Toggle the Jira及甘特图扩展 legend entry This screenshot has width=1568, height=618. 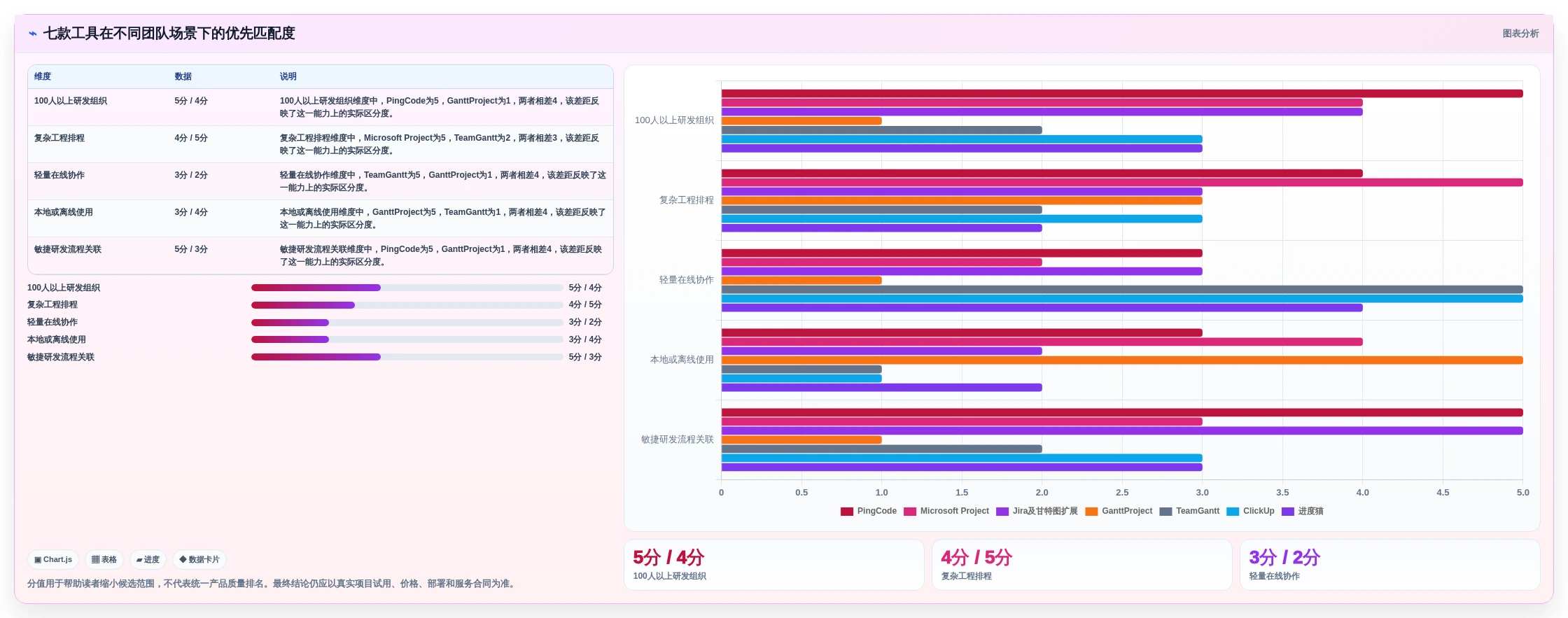[1037, 511]
